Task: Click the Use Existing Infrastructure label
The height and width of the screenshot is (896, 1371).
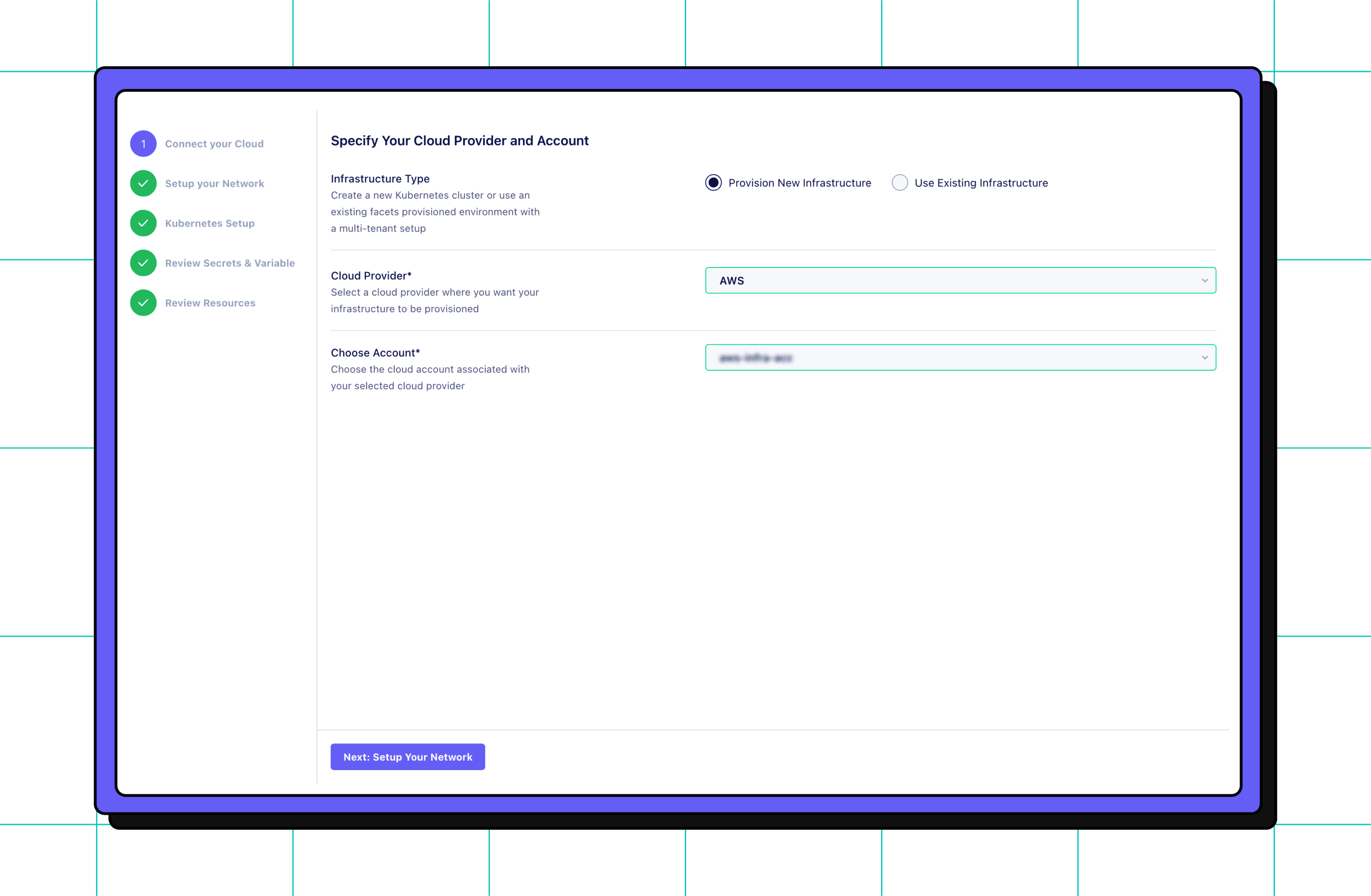Action: coord(981,183)
